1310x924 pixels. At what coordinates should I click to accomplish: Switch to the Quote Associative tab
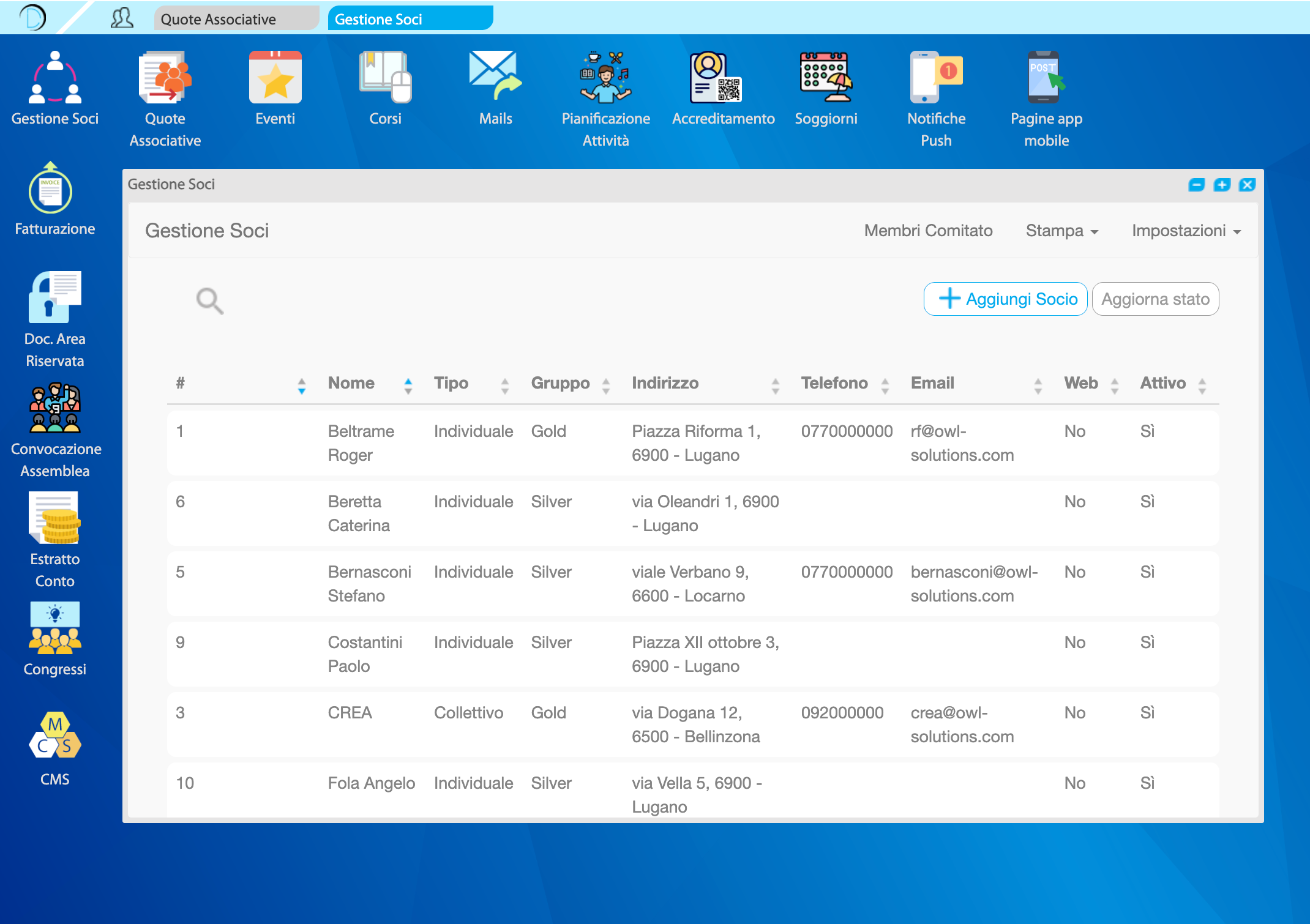[236, 18]
